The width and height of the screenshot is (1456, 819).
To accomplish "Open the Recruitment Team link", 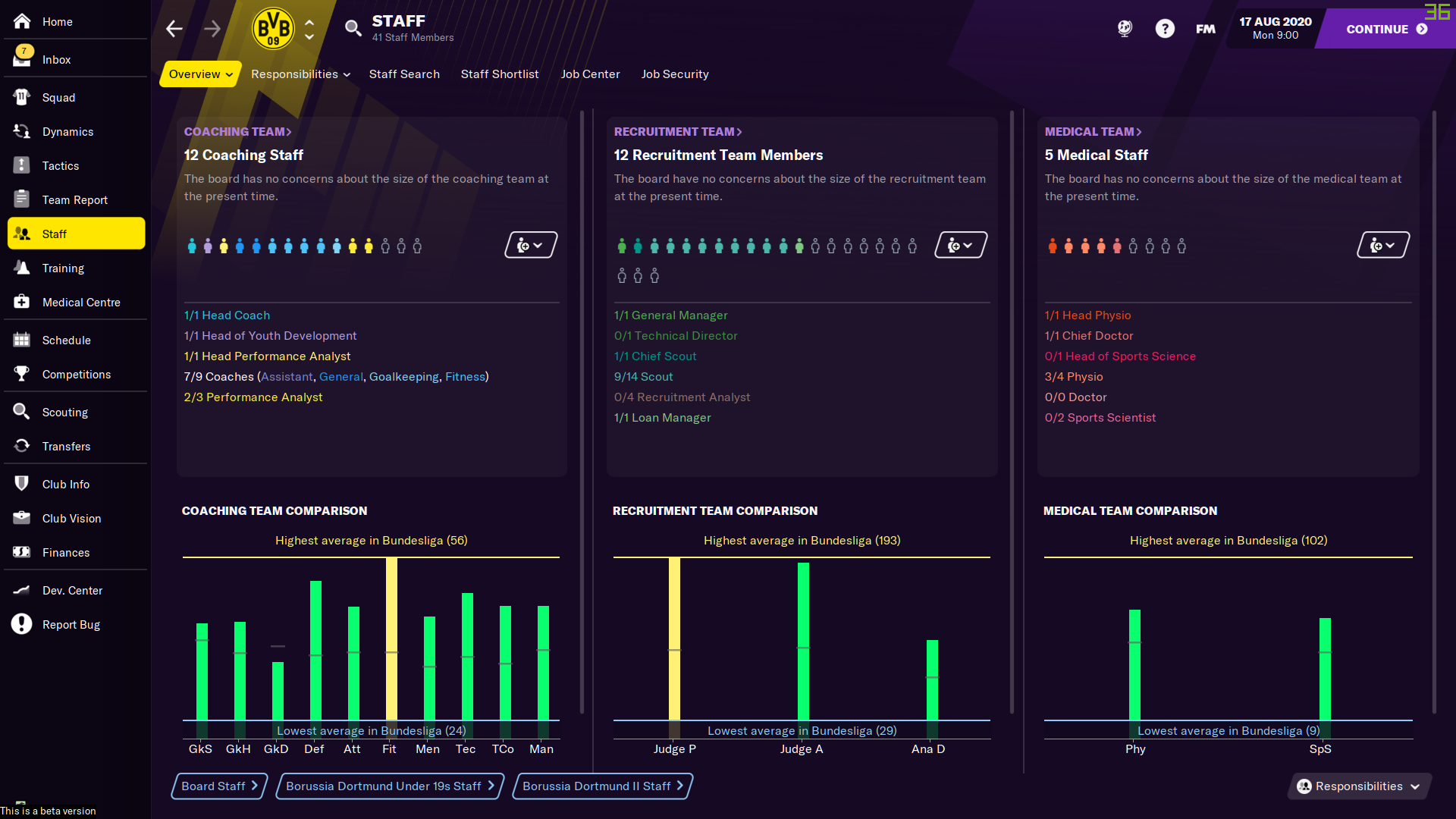I will (x=678, y=131).
